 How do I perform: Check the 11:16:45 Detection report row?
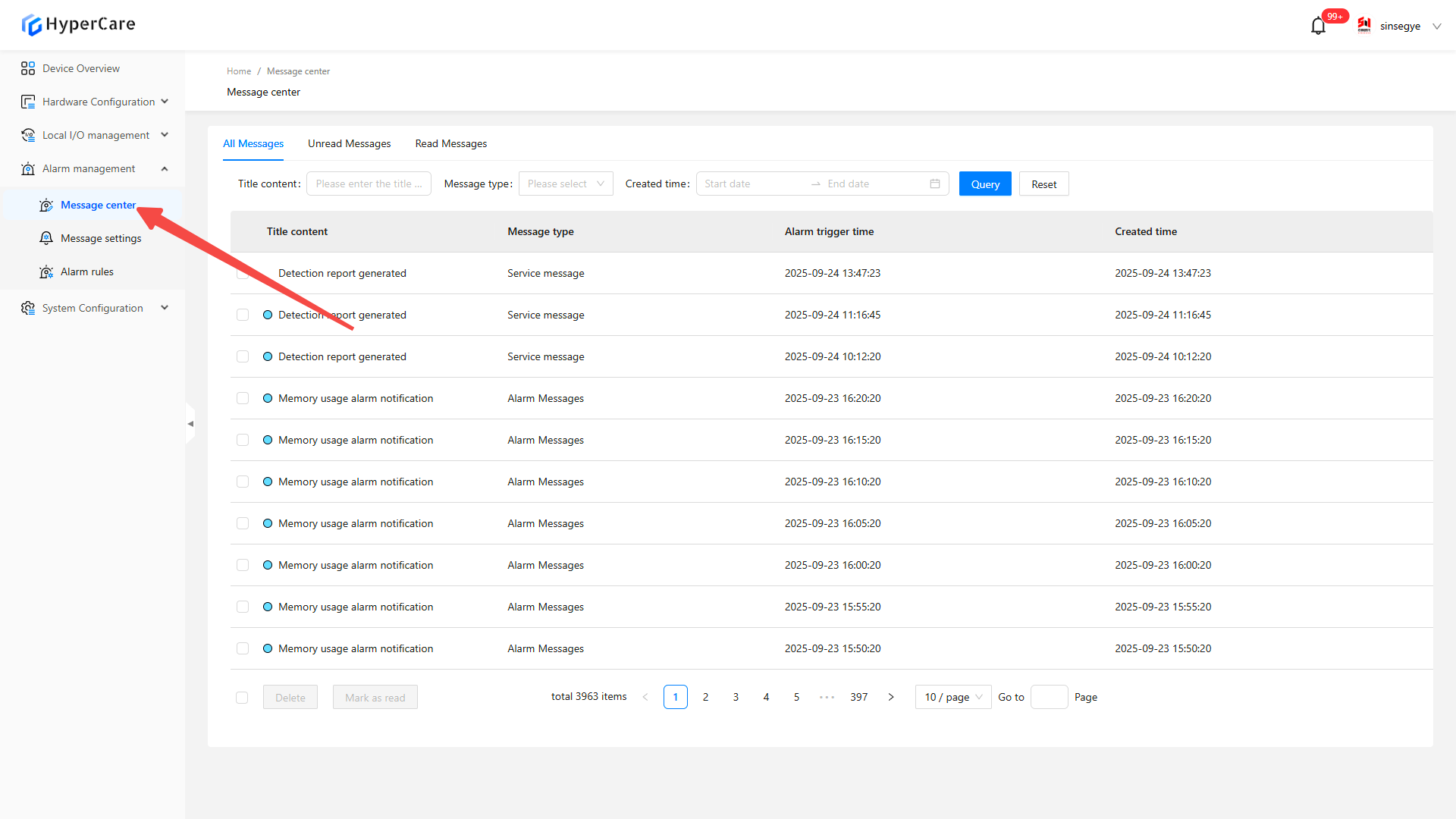(243, 315)
